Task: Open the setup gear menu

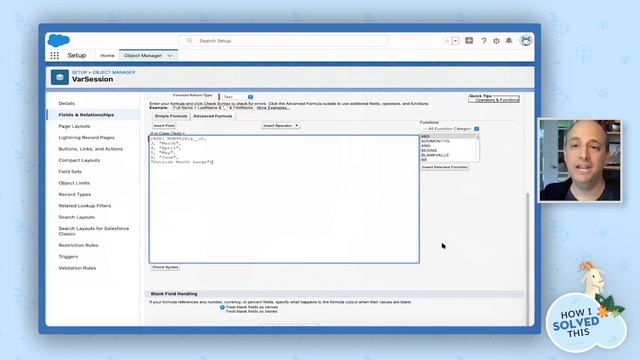Action: [x=496, y=41]
